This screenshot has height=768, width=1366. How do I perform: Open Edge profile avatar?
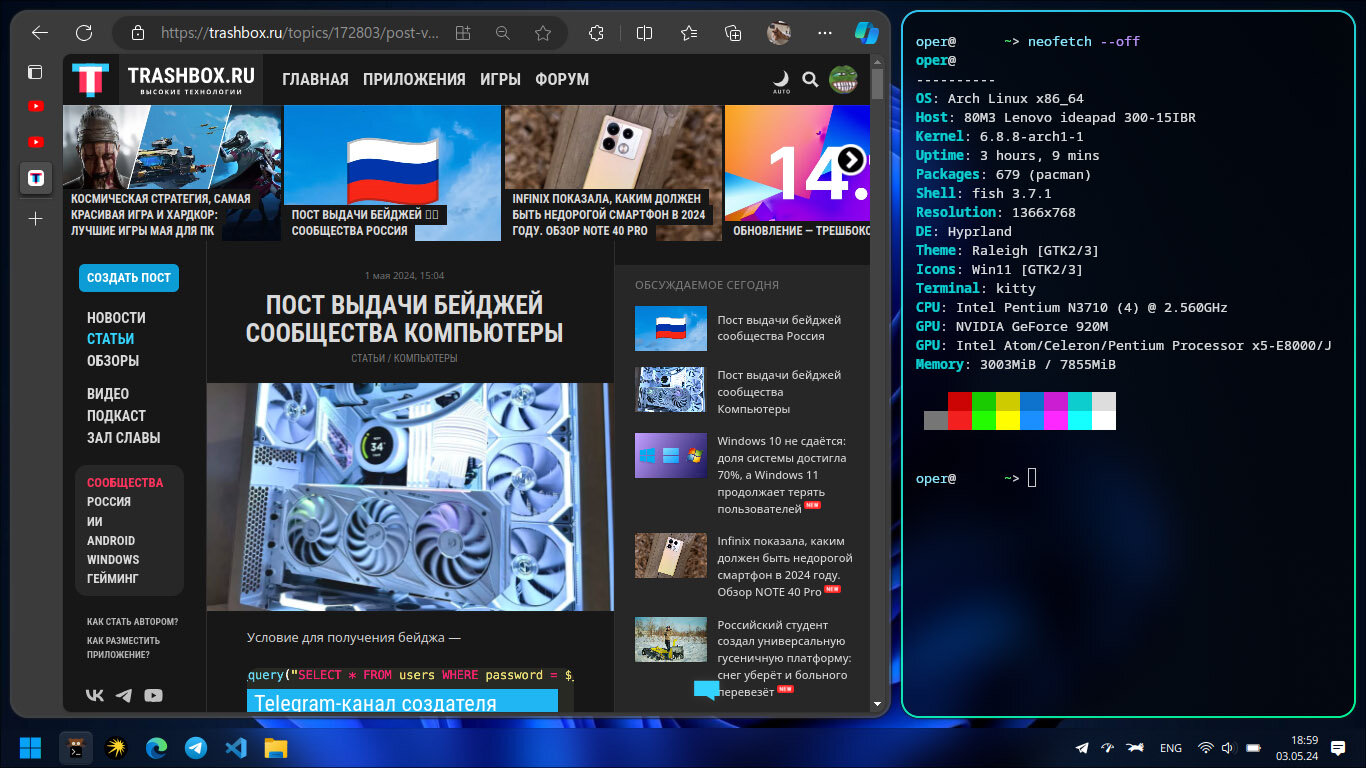click(779, 33)
